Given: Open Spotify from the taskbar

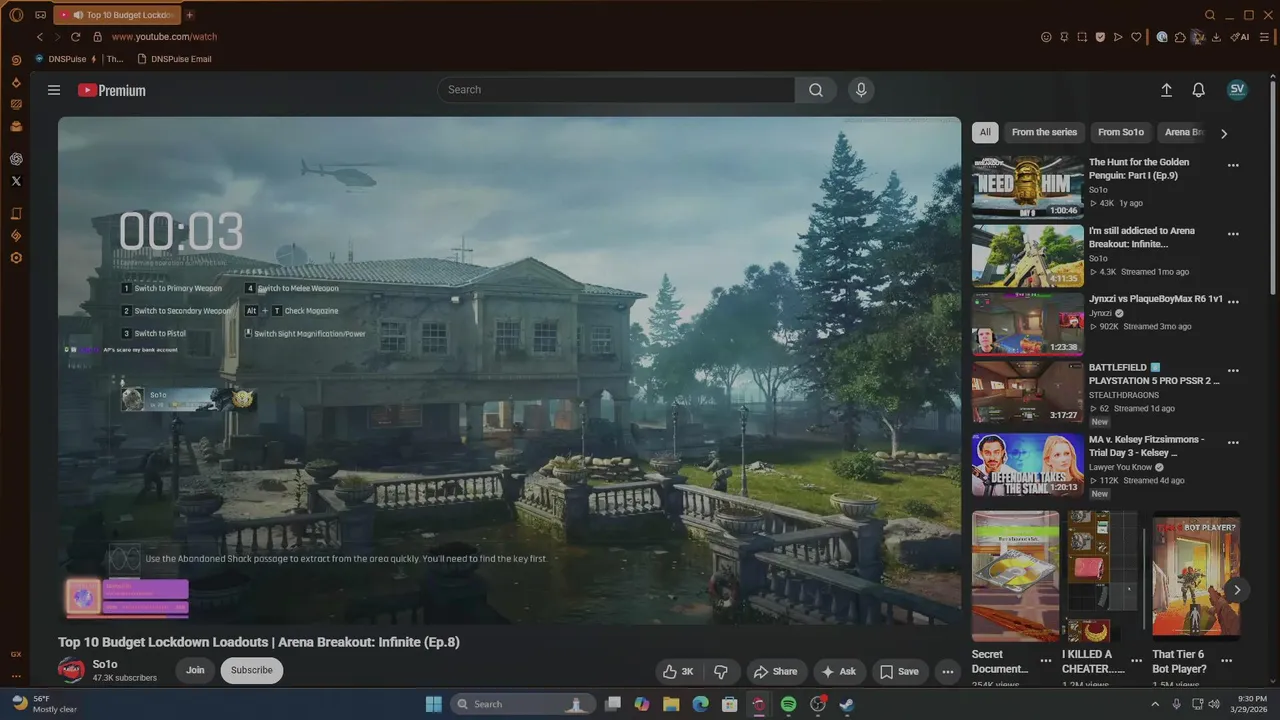Looking at the screenshot, I should [788, 704].
